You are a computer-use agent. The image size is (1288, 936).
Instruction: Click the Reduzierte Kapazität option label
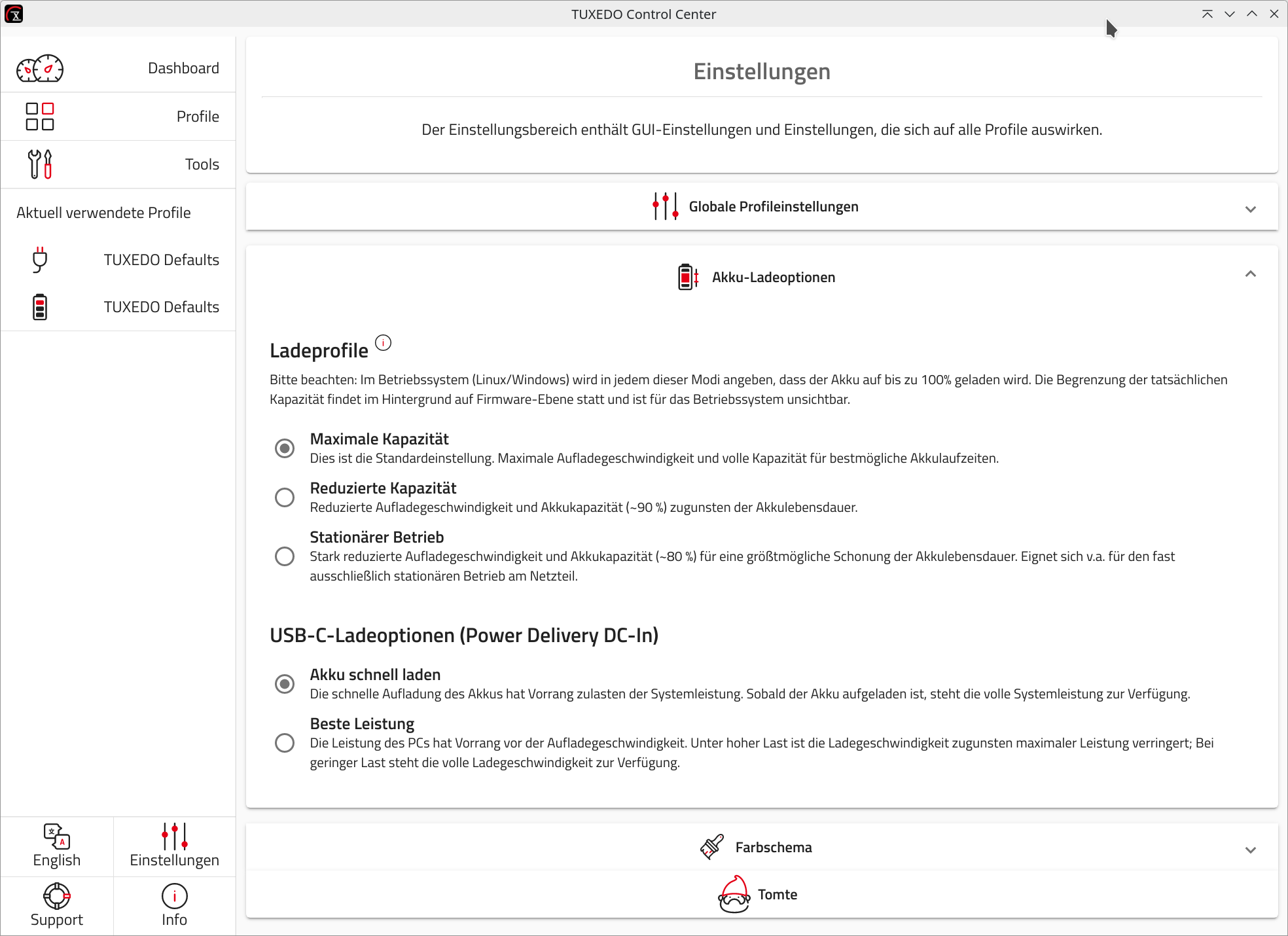(384, 488)
